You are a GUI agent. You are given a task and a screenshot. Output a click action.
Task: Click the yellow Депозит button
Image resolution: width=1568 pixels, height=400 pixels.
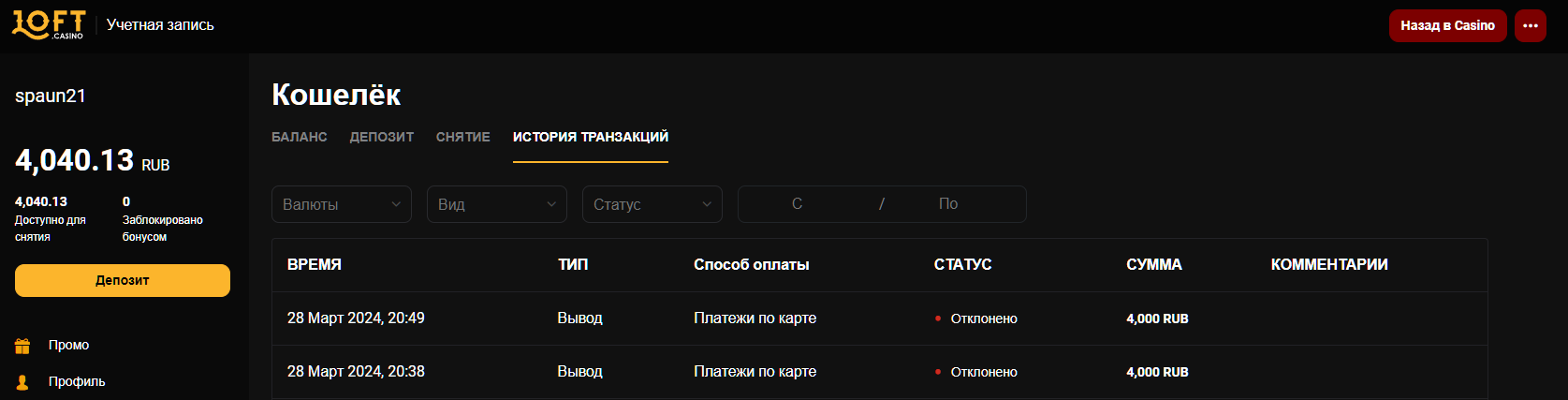point(123,280)
